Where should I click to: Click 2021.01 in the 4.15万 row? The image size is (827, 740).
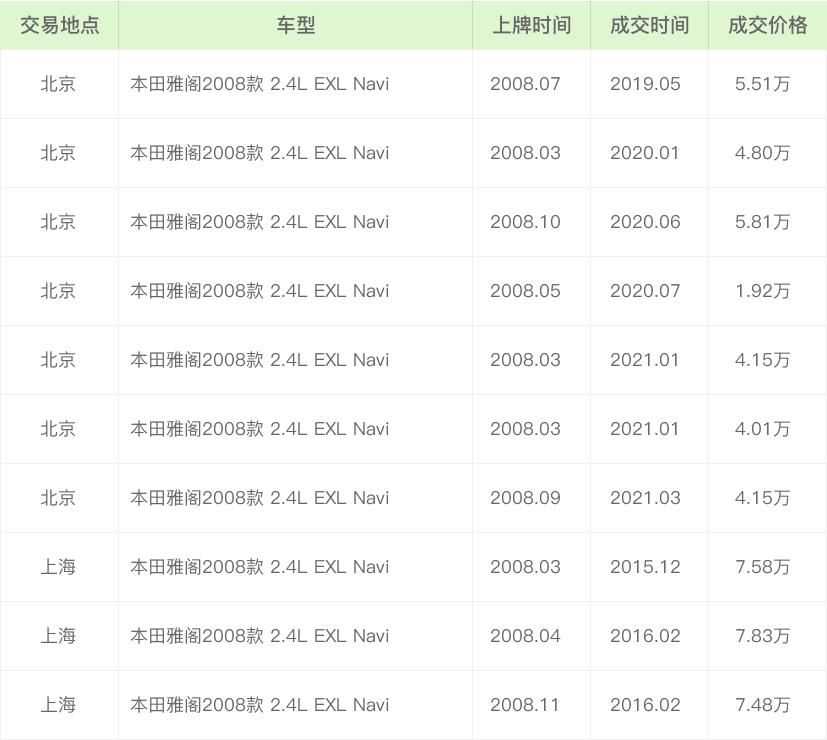pyautogui.click(x=645, y=360)
